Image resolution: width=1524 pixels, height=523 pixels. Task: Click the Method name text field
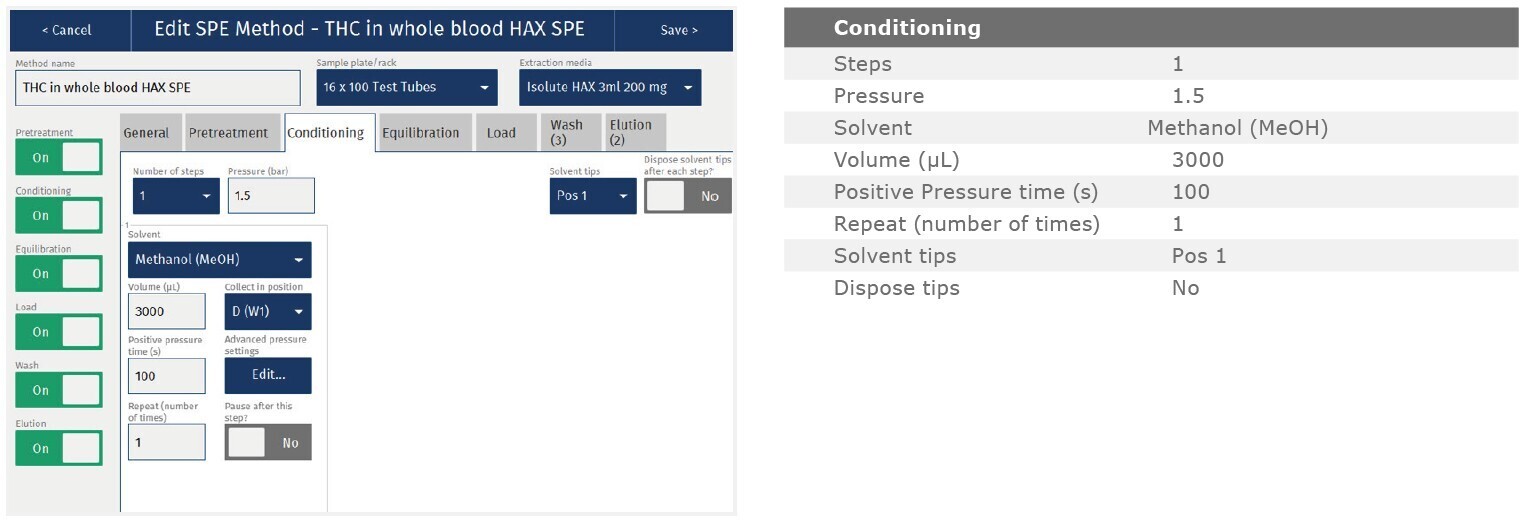tap(158, 88)
